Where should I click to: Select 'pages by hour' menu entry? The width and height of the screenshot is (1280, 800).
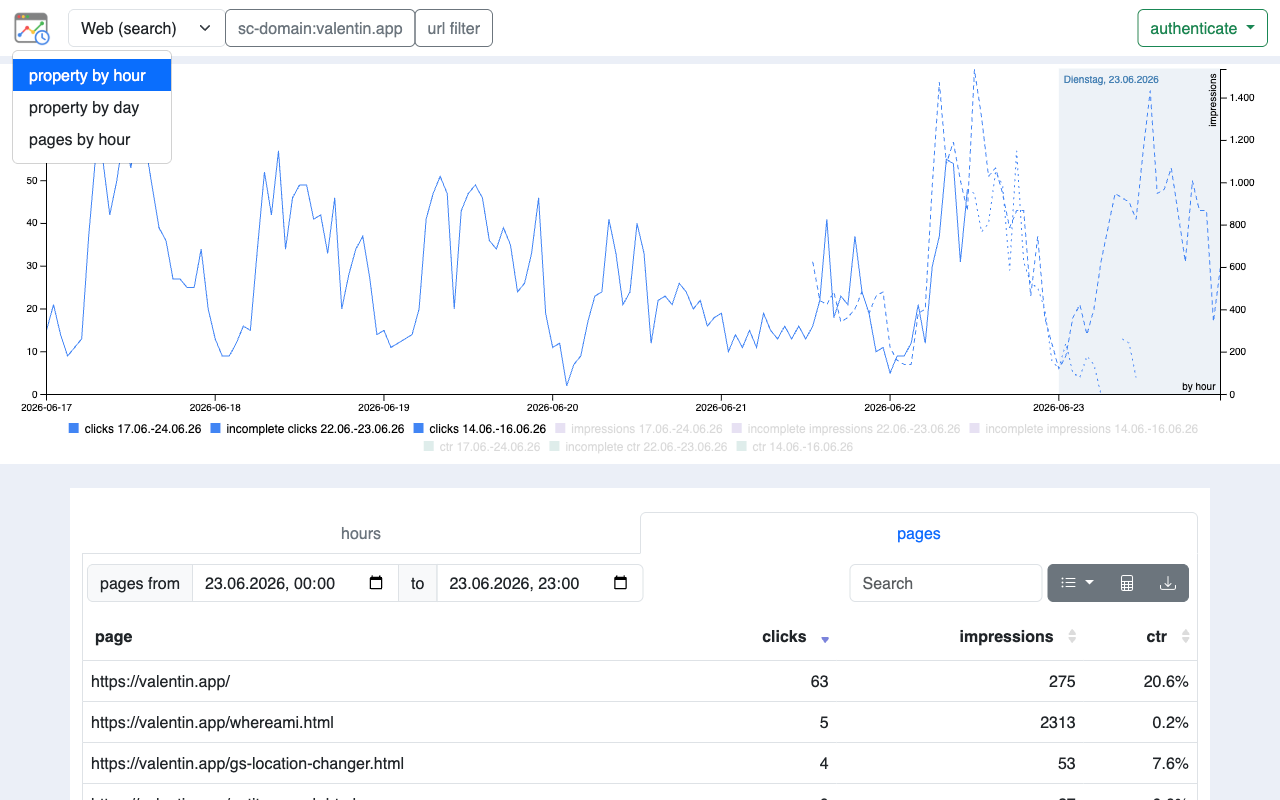[92, 139]
